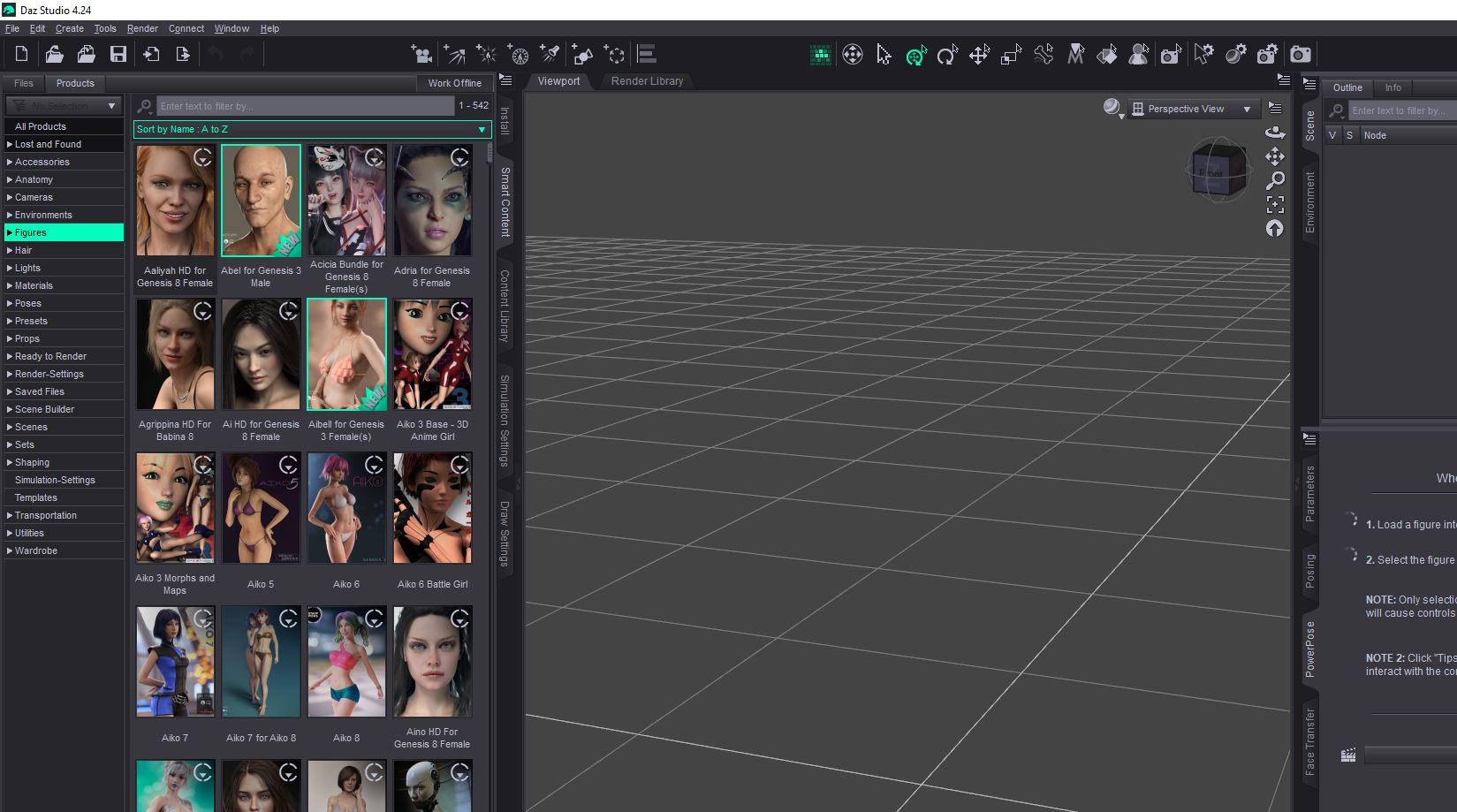1457x812 pixels.
Task: Click the Scene pane filter text field
Action: click(1402, 110)
